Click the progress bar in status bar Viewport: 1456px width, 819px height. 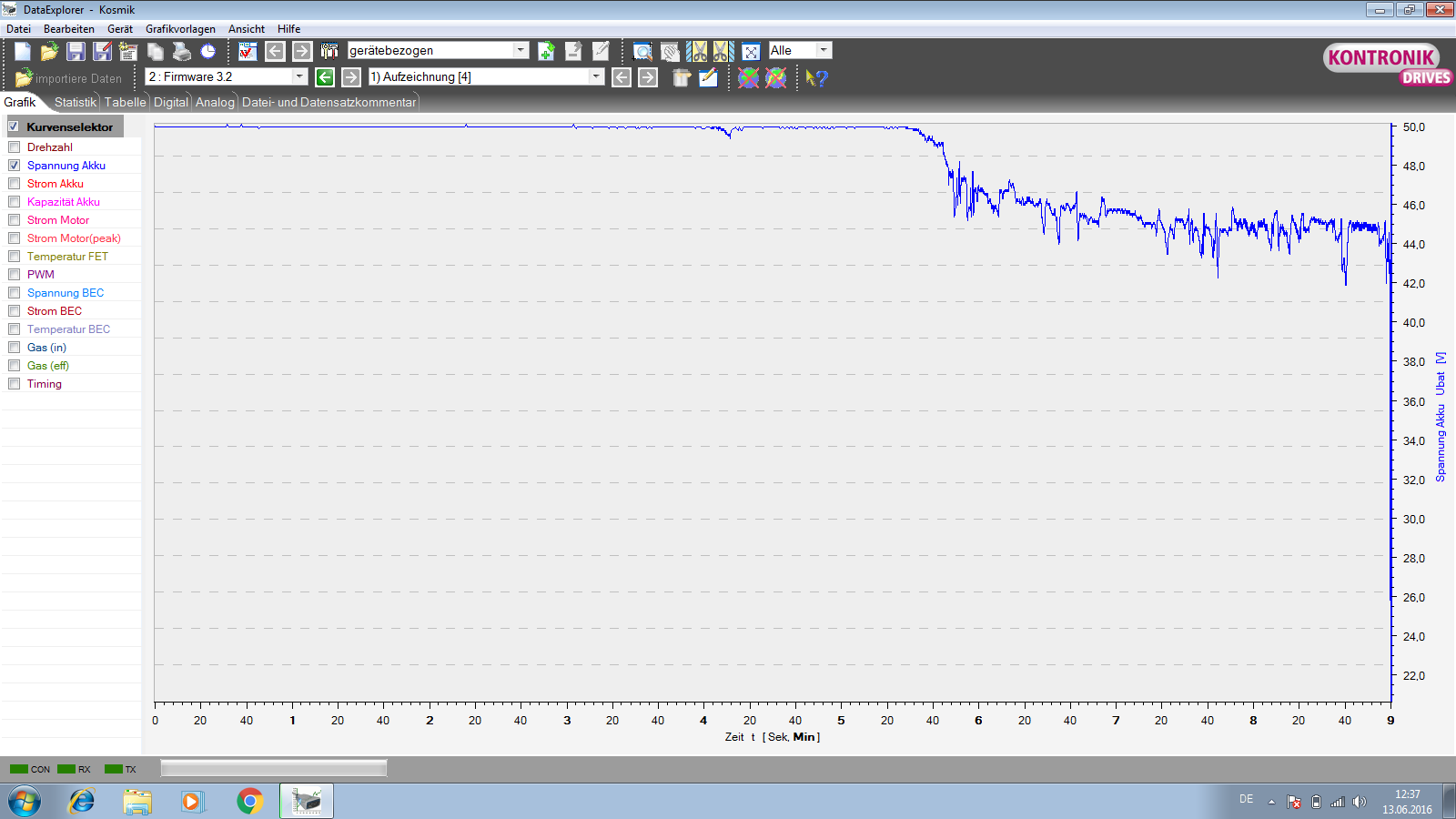tap(274, 769)
